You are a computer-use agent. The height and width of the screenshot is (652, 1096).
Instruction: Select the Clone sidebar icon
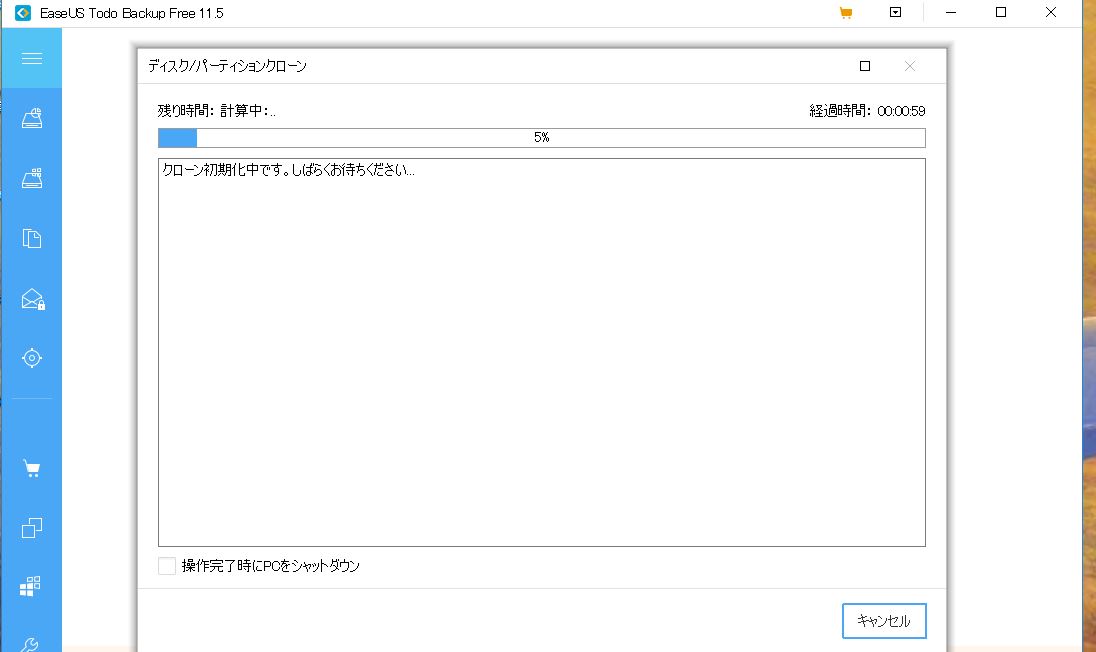pos(31,528)
